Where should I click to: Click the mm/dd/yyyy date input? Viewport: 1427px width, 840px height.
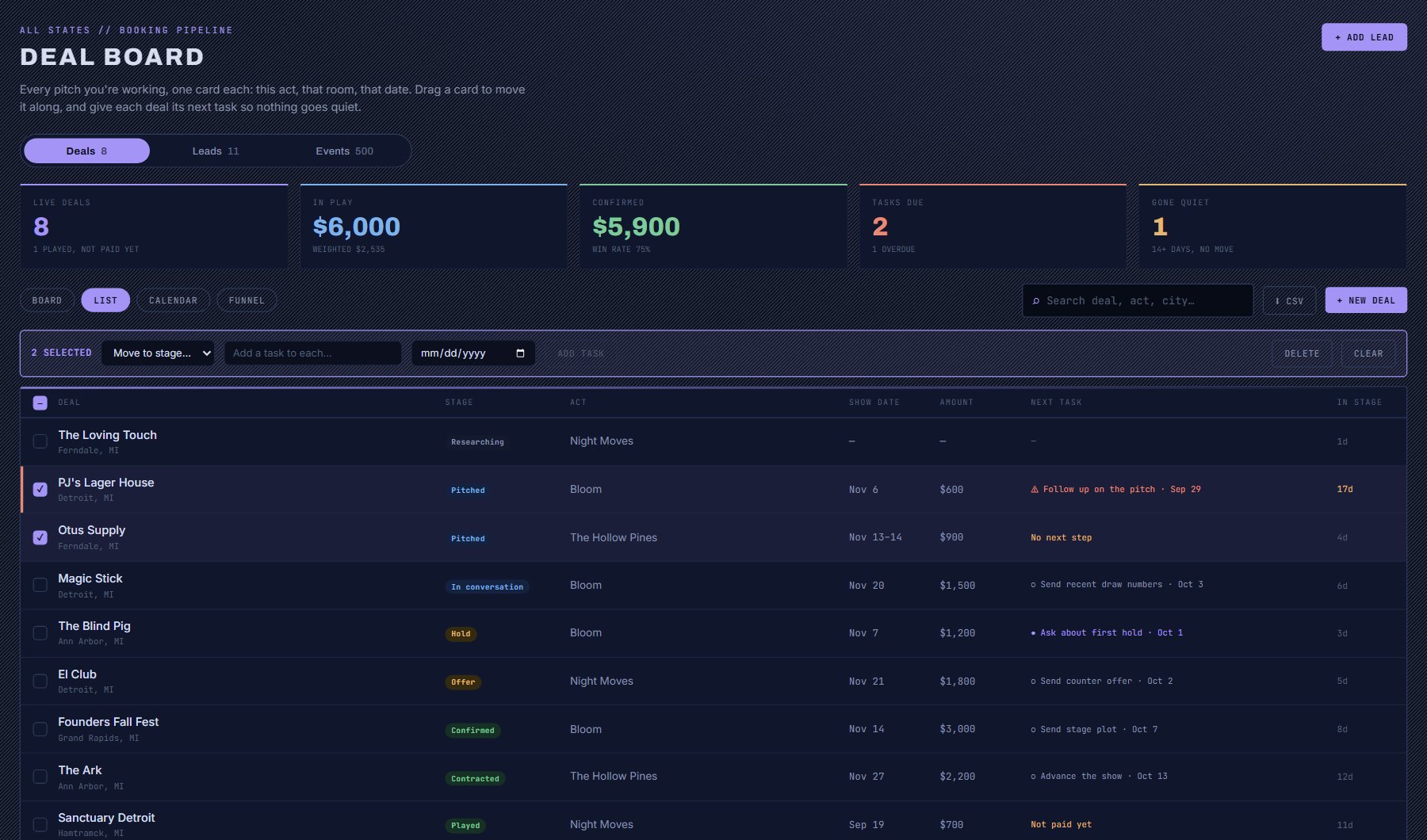[x=473, y=353]
